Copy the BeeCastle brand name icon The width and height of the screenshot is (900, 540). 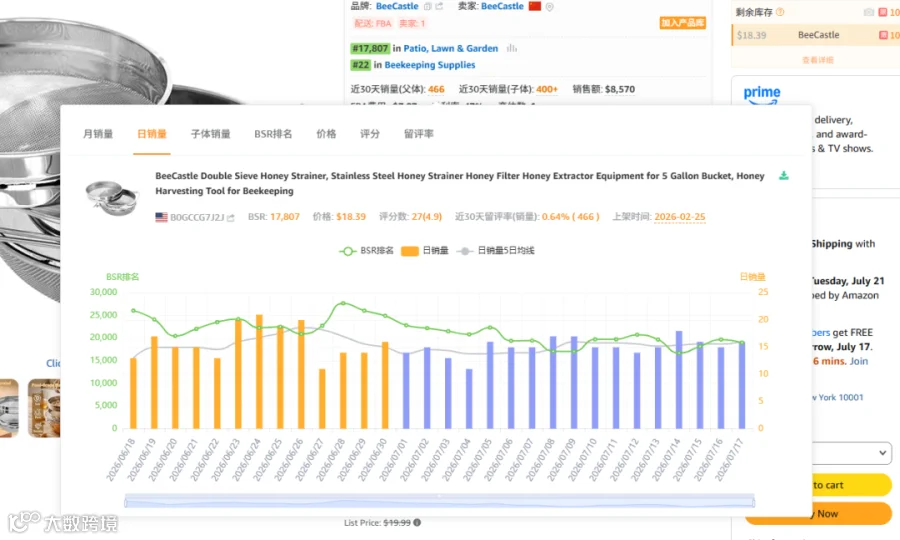coord(427,6)
